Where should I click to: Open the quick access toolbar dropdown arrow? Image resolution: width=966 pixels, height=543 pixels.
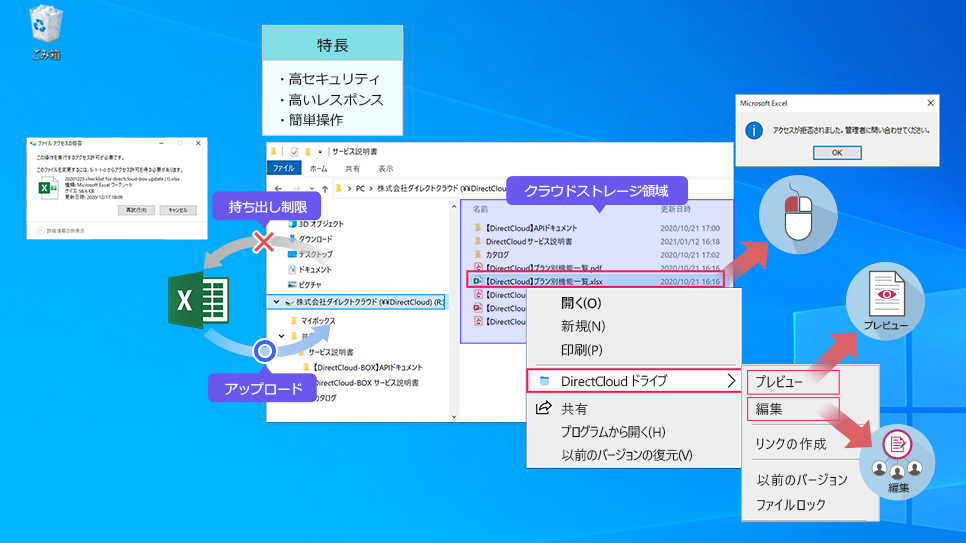tap(320, 152)
